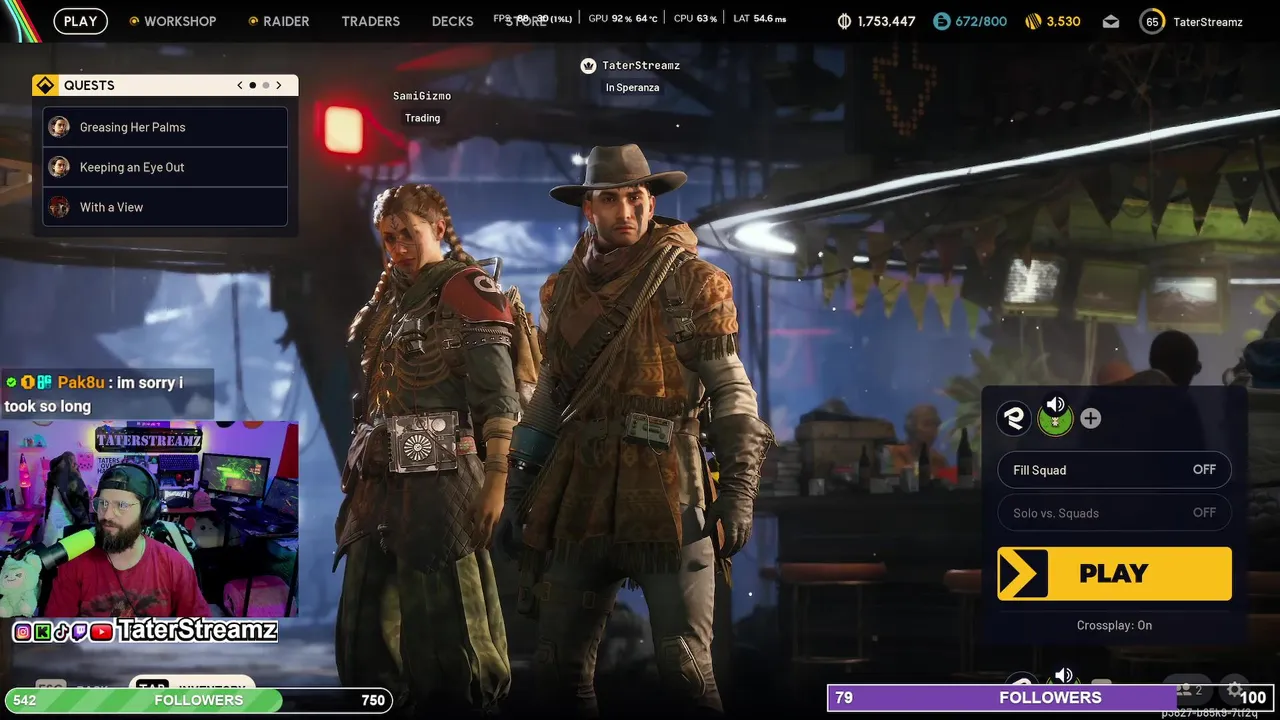Click the blue stash icon beside 672/800
The height and width of the screenshot is (720, 1280).
pos(941,21)
